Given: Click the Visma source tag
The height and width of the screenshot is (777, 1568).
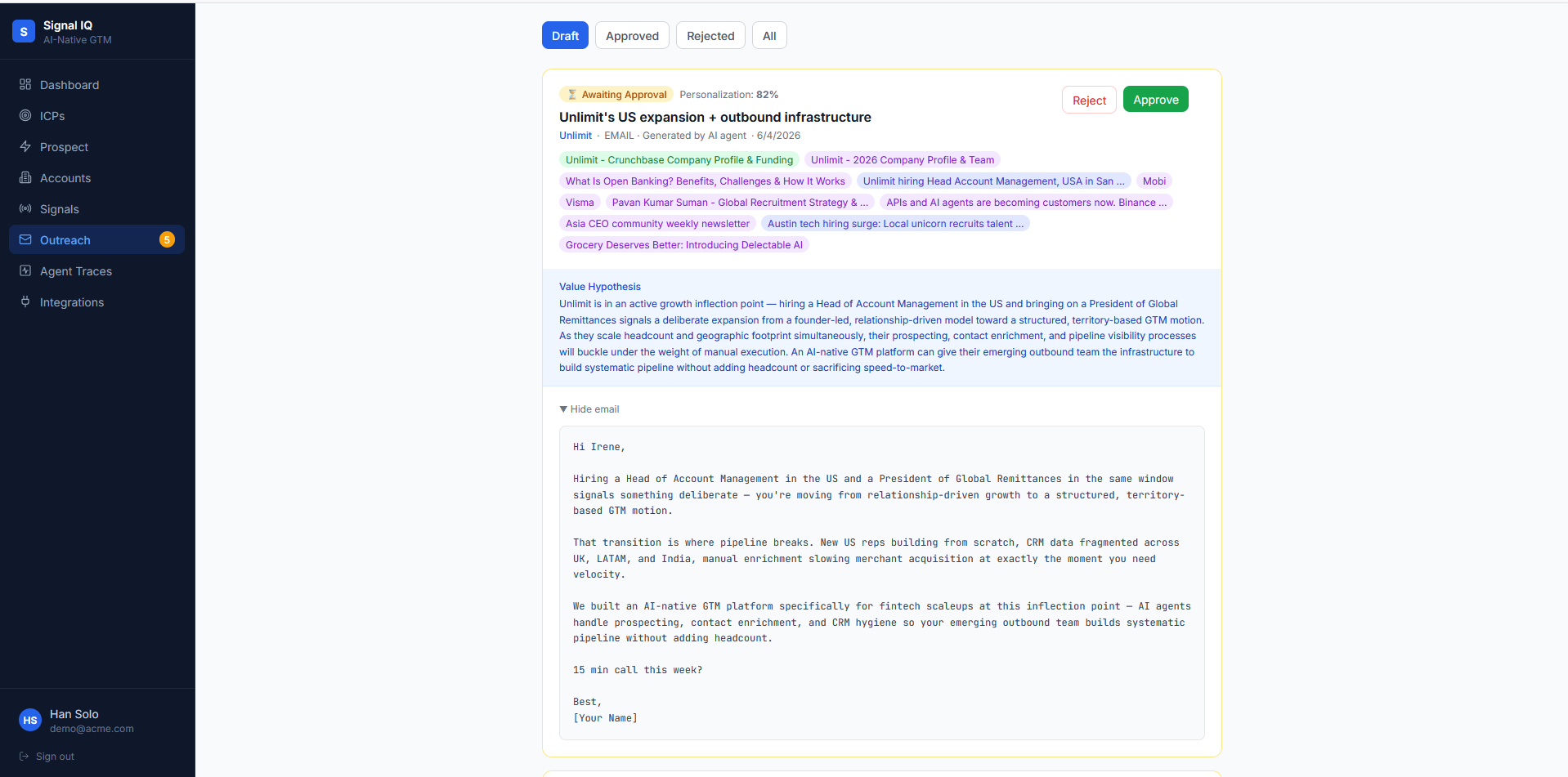Looking at the screenshot, I should coord(580,203).
